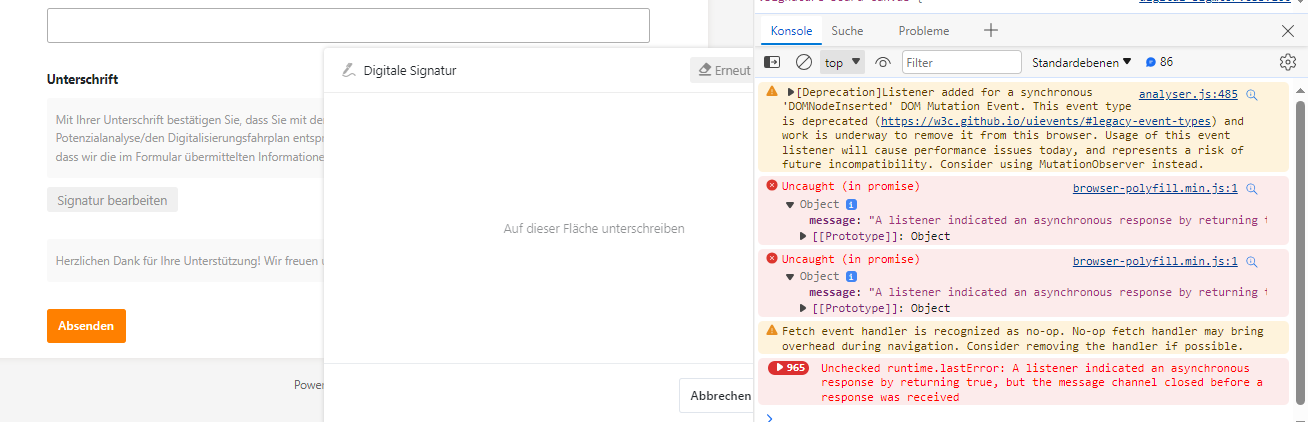The image size is (1308, 422).
Task: Click the Signatur bearbeiten button
Action: tap(112, 200)
